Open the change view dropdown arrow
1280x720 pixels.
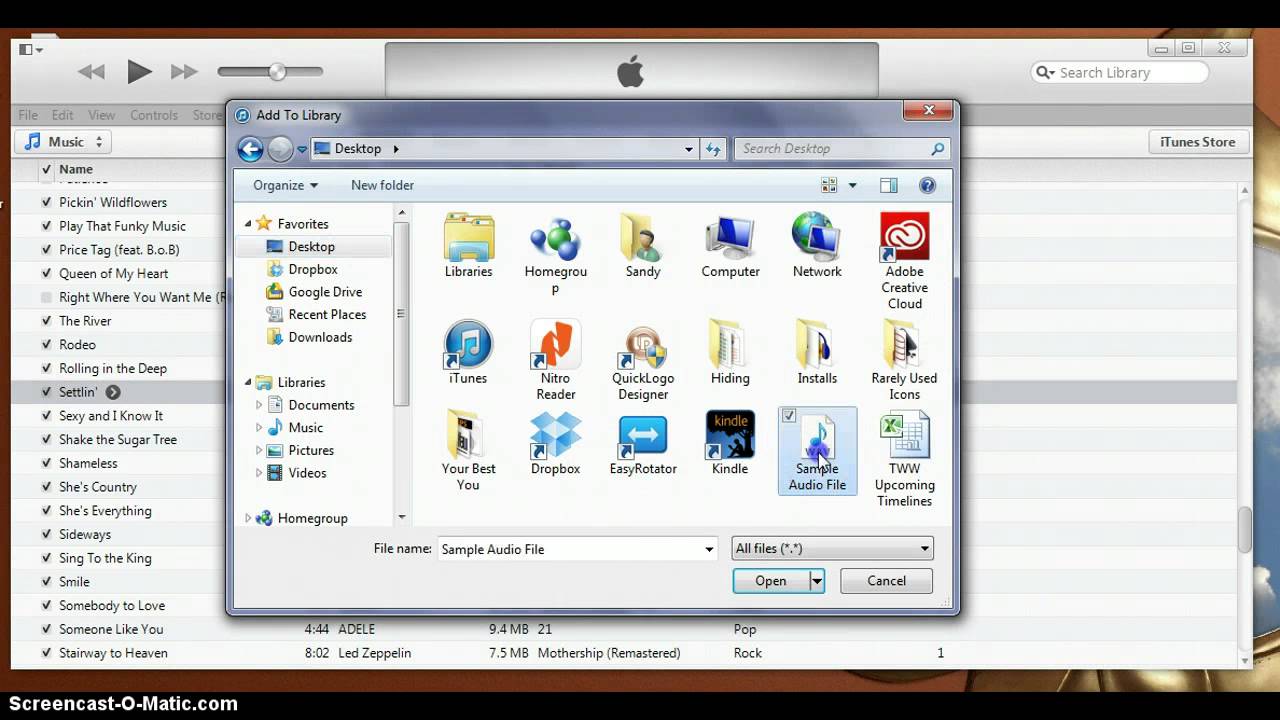(x=853, y=185)
